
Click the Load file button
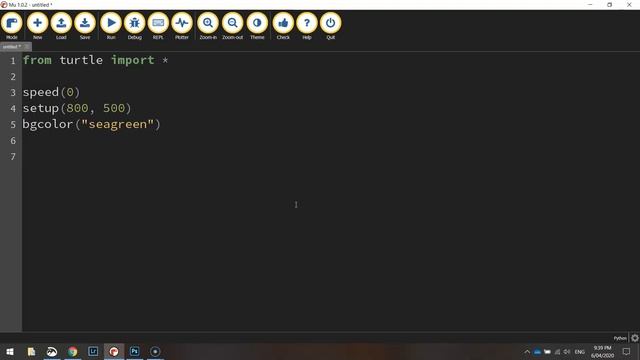61,25
